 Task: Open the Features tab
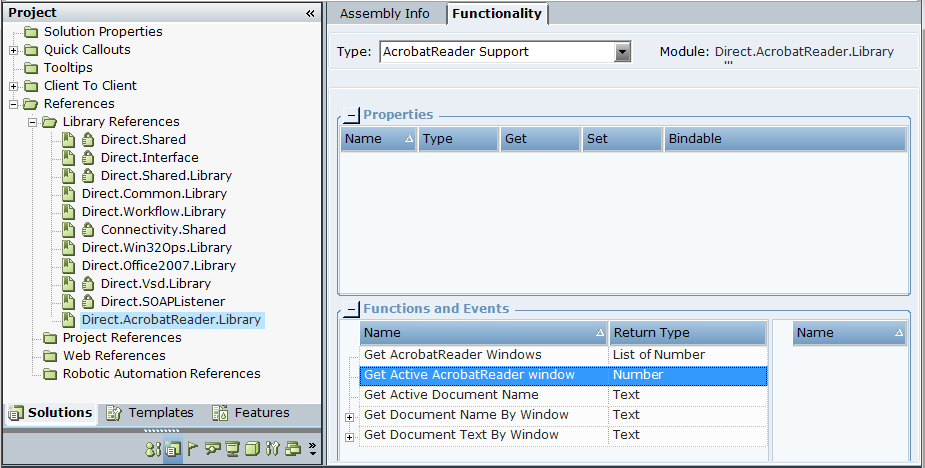pos(251,413)
